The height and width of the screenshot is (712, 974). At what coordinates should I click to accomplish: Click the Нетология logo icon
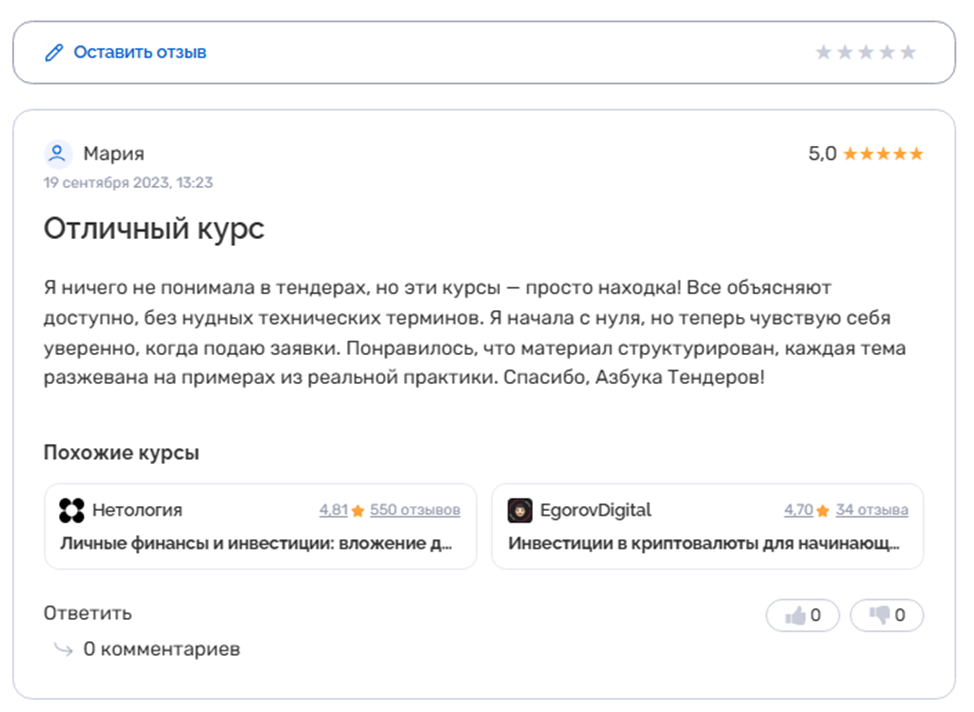(71, 510)
